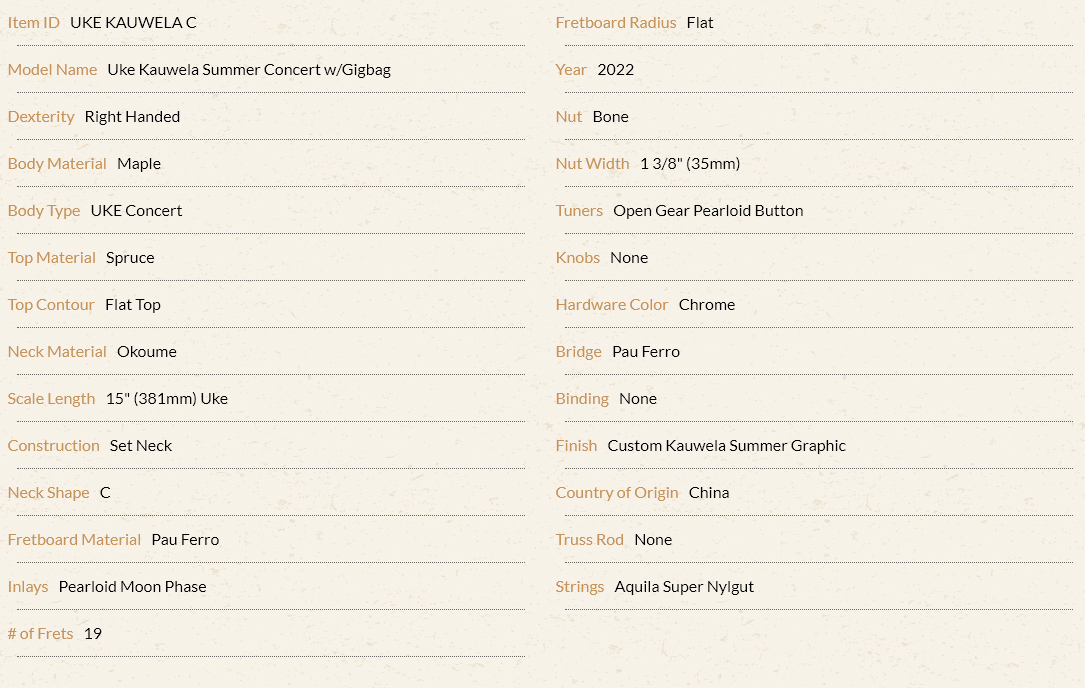Click the Fretboard Radius label

point(616,23)
